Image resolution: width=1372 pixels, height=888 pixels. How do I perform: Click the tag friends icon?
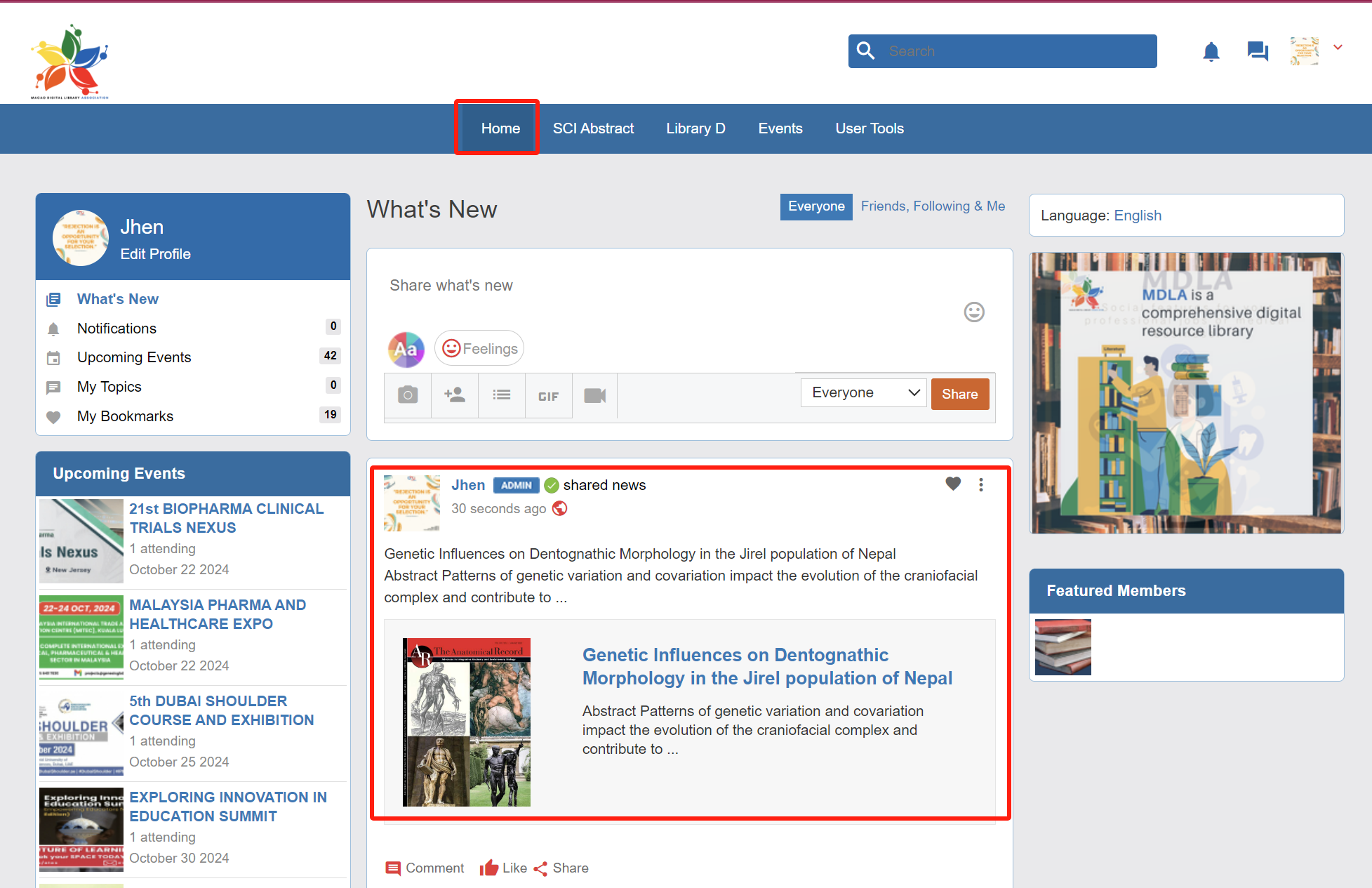455,395
